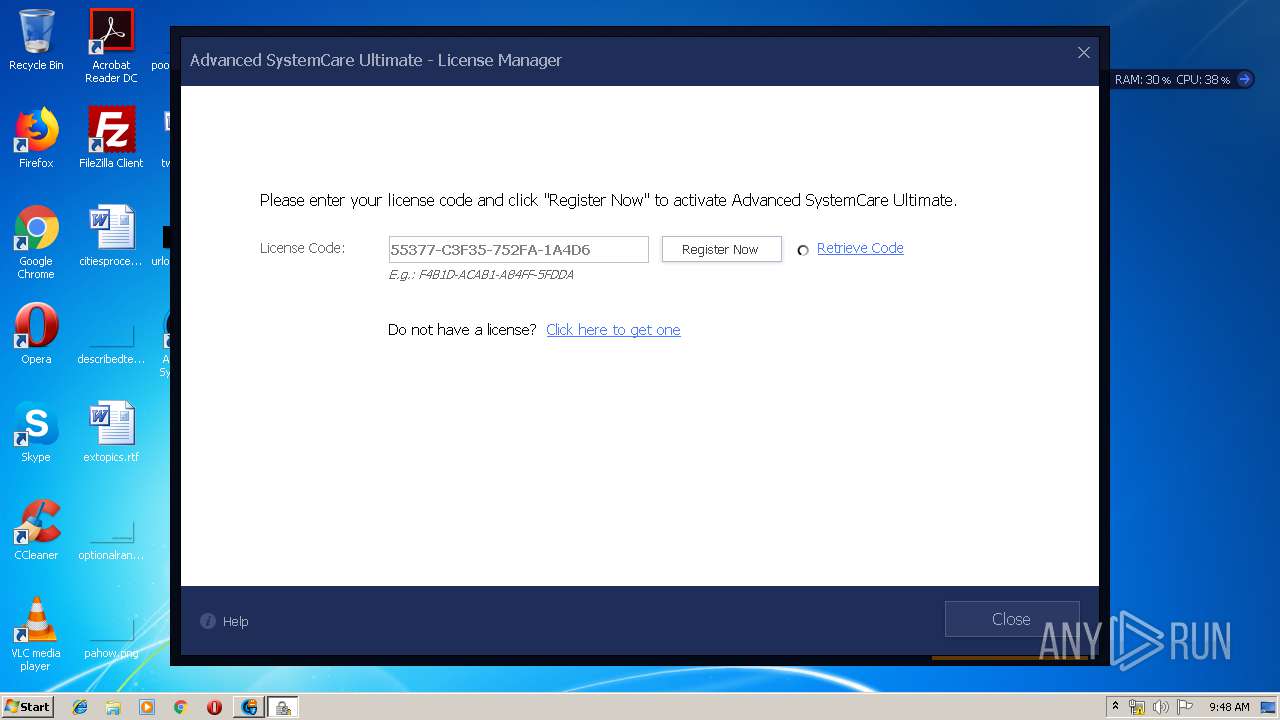The height and width of the screenshot is (720, 1280).
Task: Launch Firefox from the desktop
Action: (36, 138)
